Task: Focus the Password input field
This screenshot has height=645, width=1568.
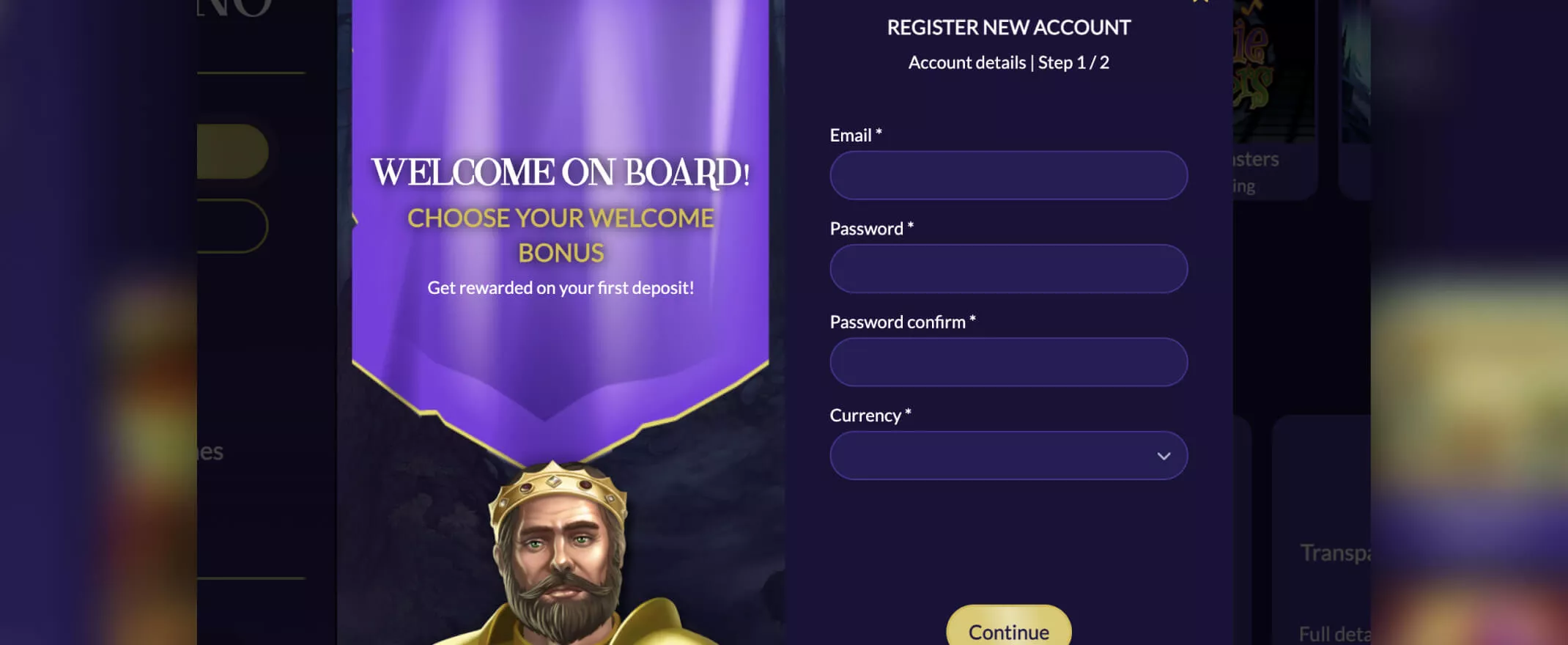Action: [1008, 268]
